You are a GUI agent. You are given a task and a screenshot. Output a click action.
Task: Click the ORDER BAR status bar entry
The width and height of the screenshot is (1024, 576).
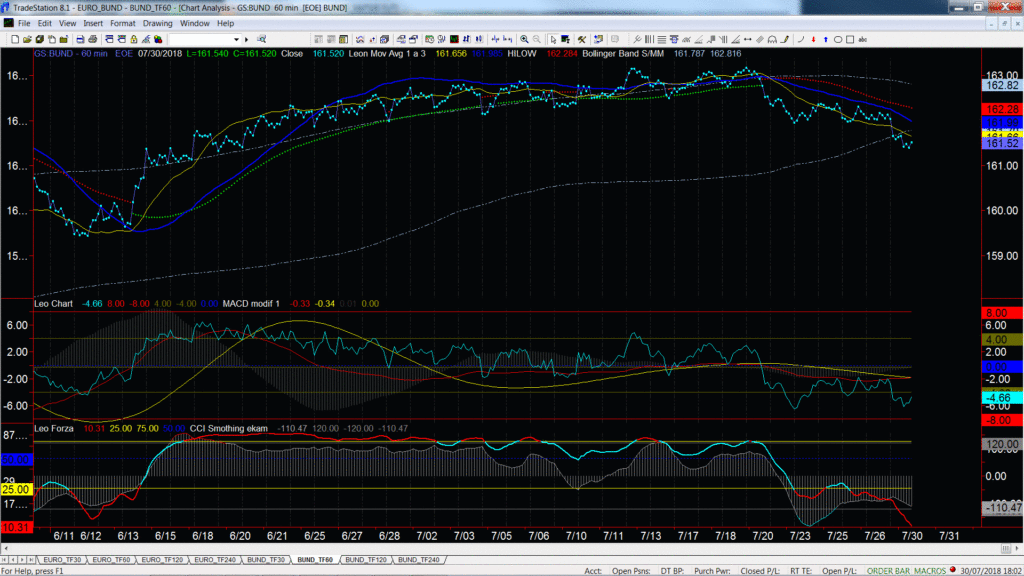click(x=888, y=571)
